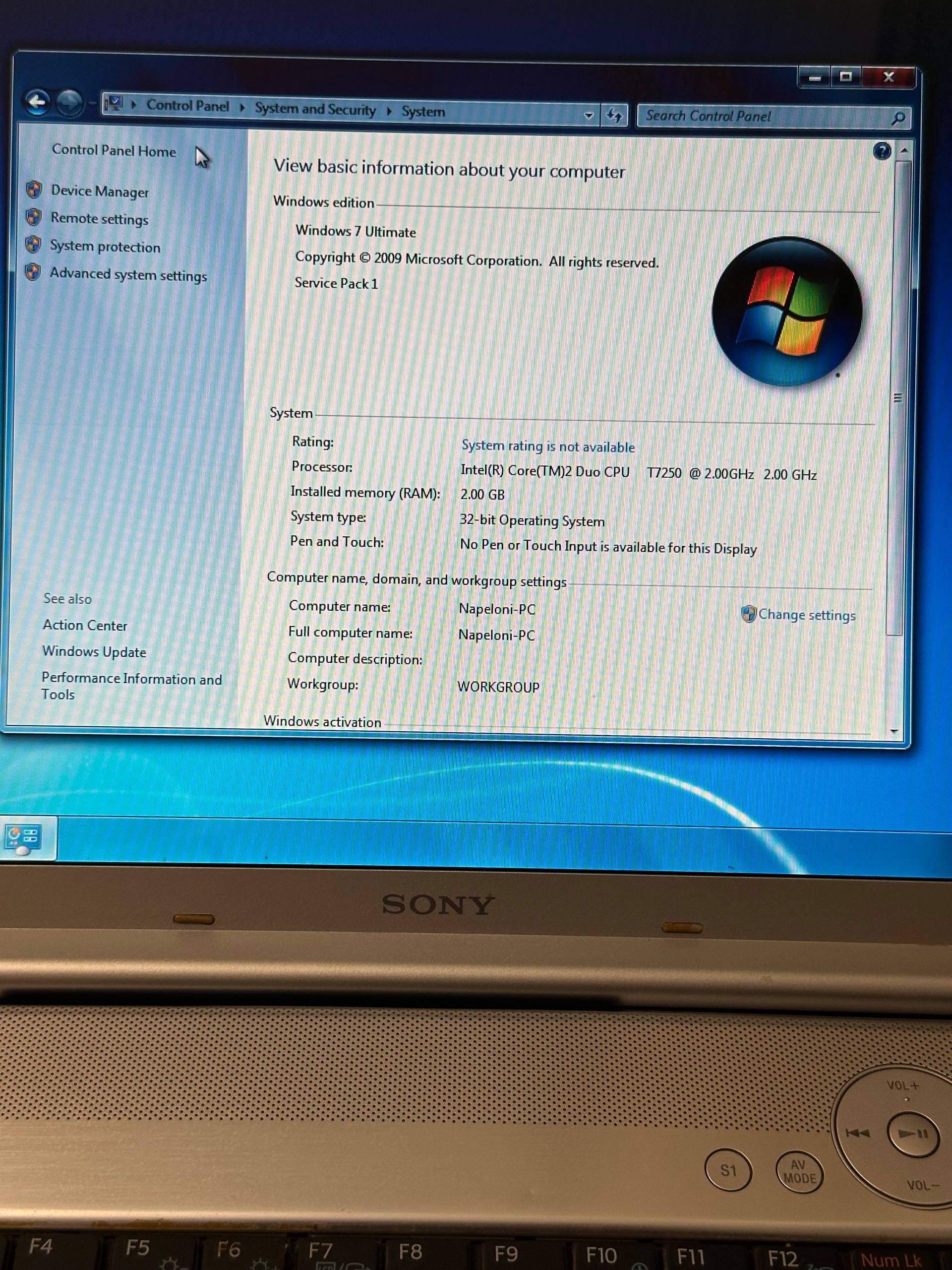Open Windows Update link
This screenshot has height=1270, width=952.
tap(94, 652)
